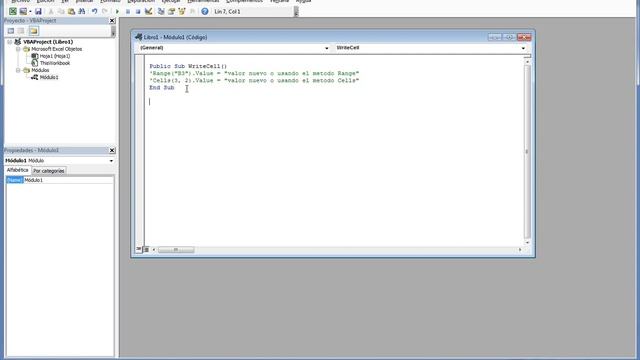Select the (Name) property row
Screen dimensions: 640x360
pos(14,180)
